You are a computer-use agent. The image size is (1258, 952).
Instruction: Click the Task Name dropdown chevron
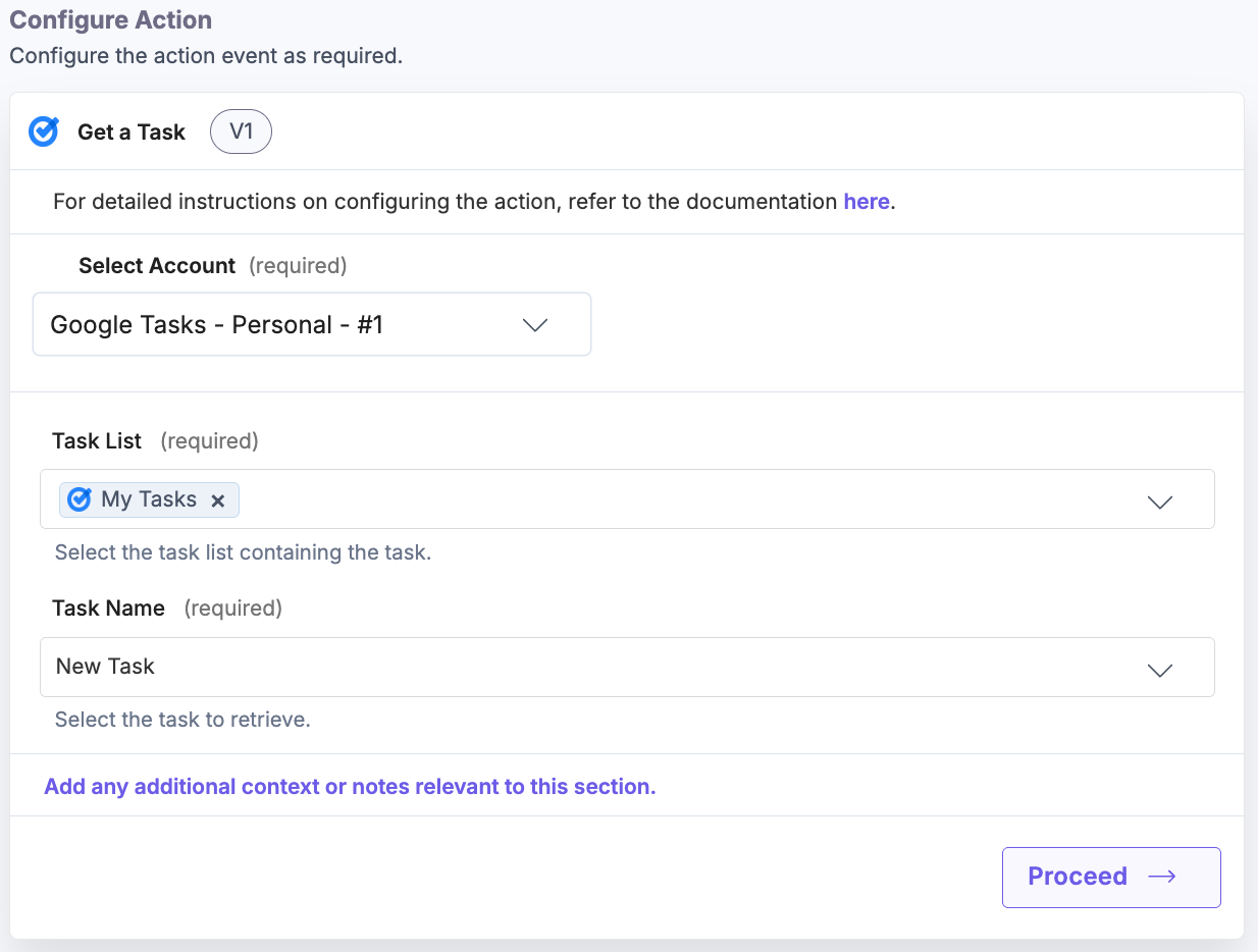tap(1160, 670)
